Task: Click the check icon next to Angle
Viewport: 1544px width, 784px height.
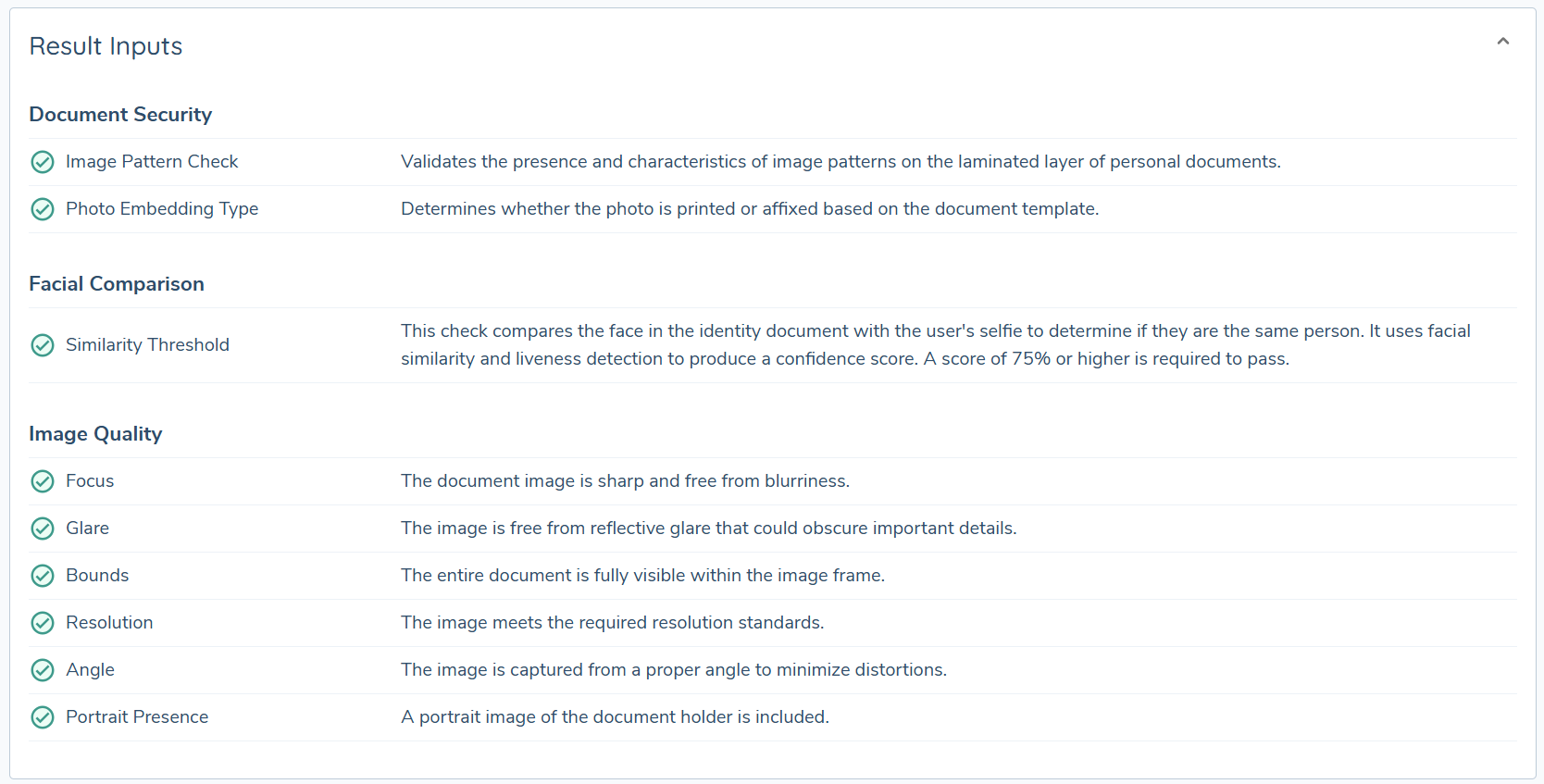Action: 42,670
